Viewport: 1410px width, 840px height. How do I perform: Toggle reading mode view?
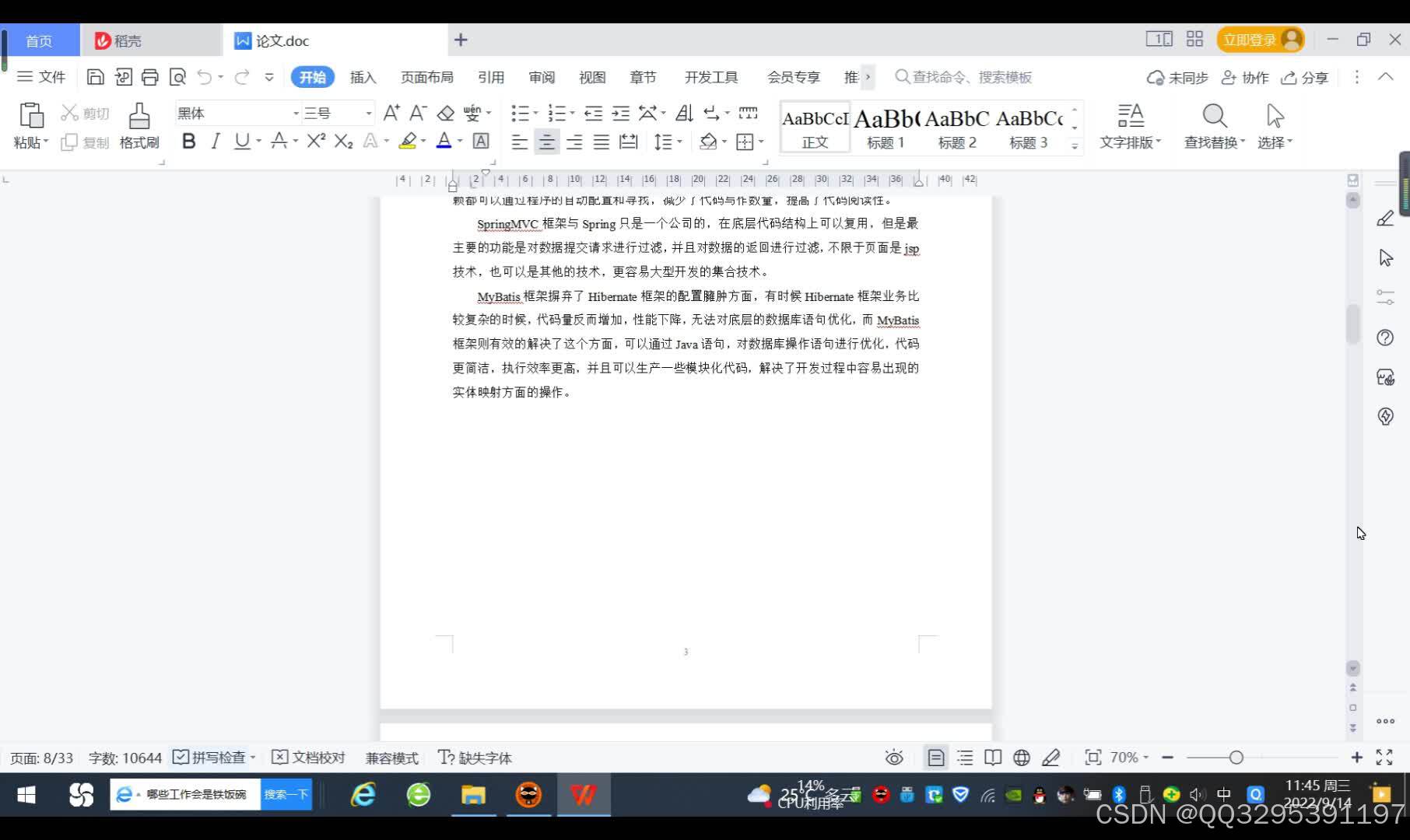pos(993,758)
